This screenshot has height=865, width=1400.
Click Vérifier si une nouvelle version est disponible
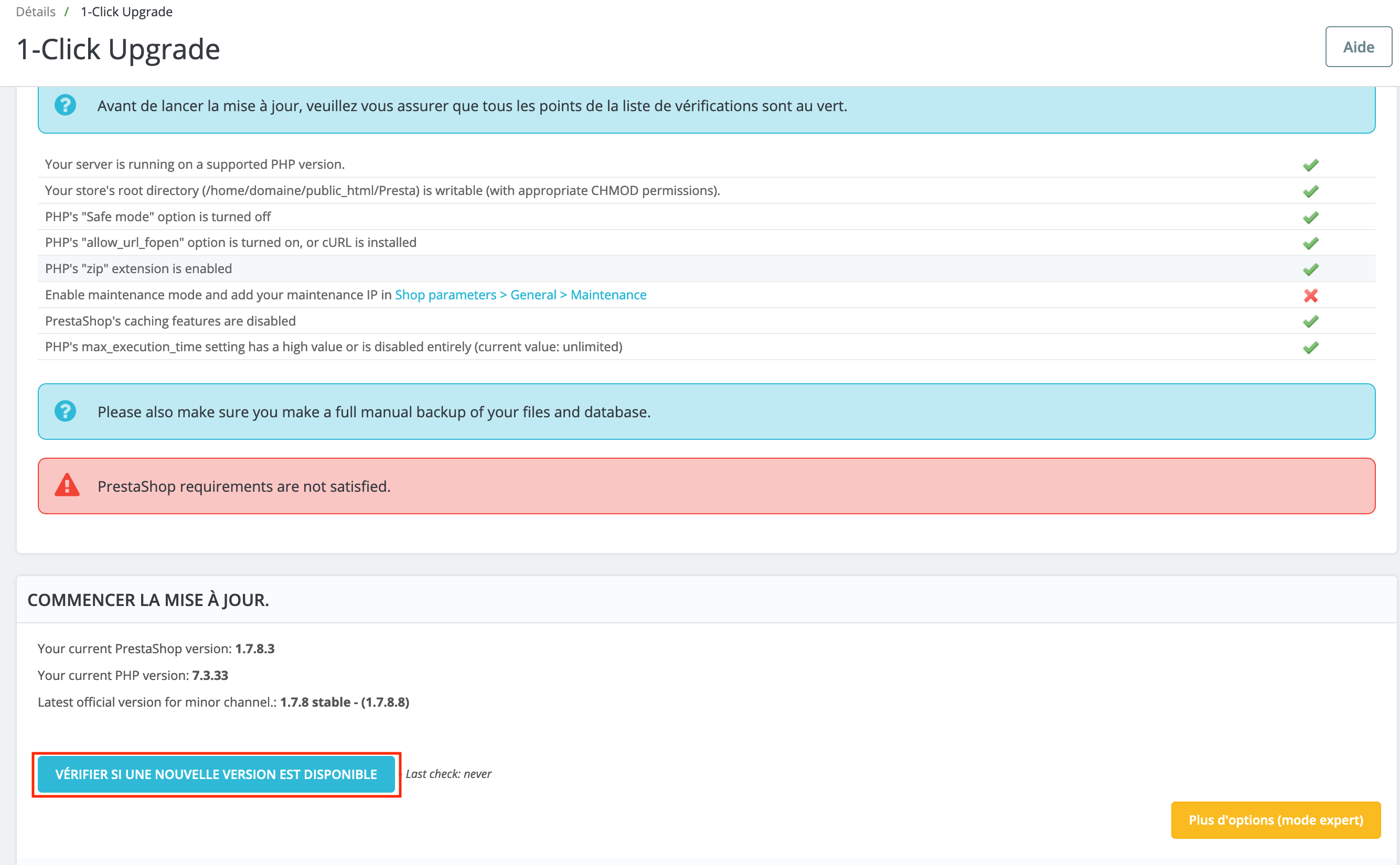[x=216, y=774]
